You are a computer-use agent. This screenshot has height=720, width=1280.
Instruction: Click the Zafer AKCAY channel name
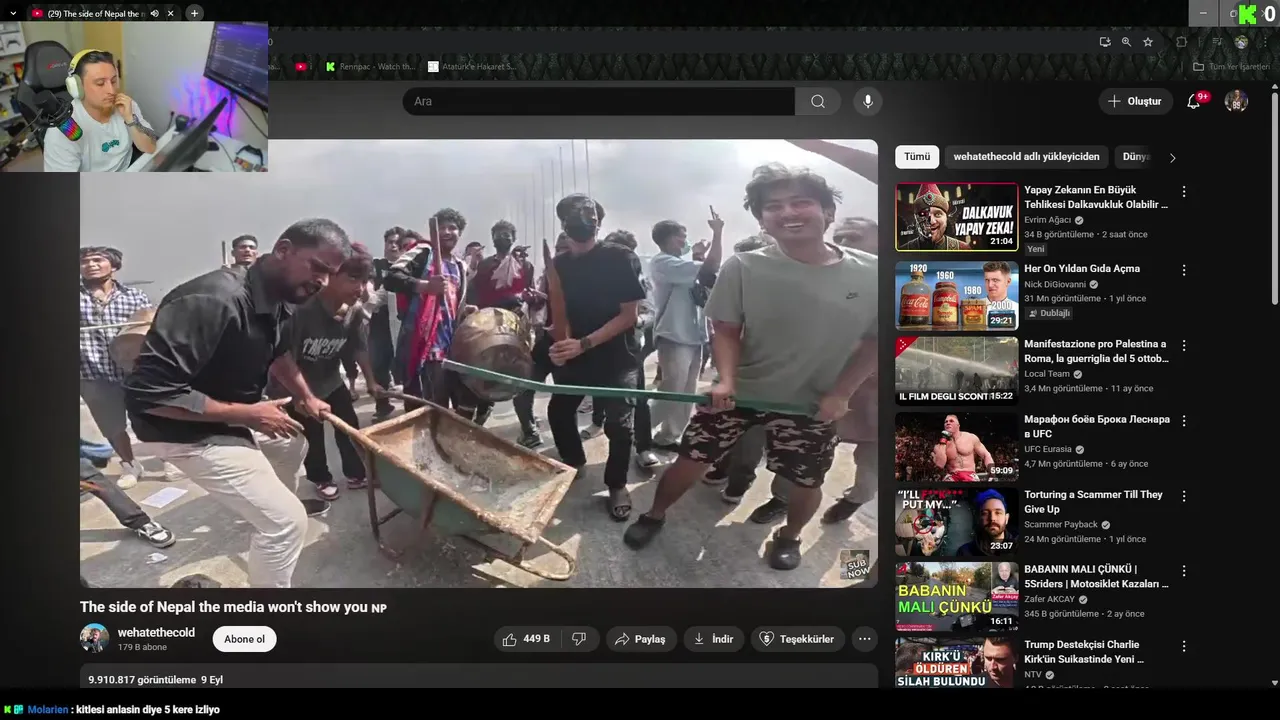(1049, 599)
